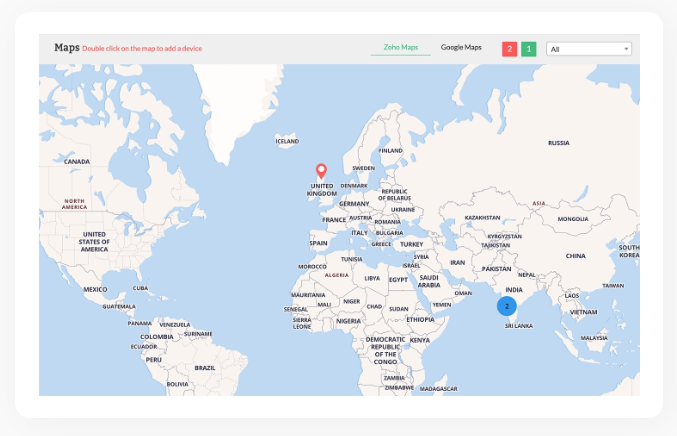Screen dimensions: 677x436
Task: Click the red location pin over United Kingdom
Action: click(x=321, y=171)
